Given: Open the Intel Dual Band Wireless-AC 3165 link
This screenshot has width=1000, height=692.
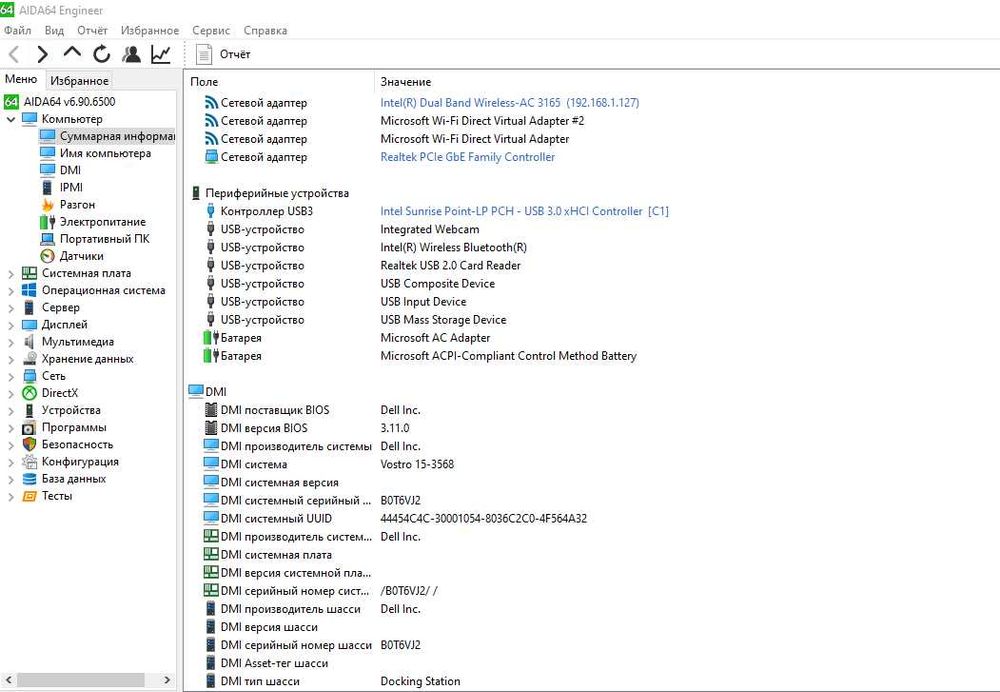Looking at the screenshot, I should click(x=510, y=103).
